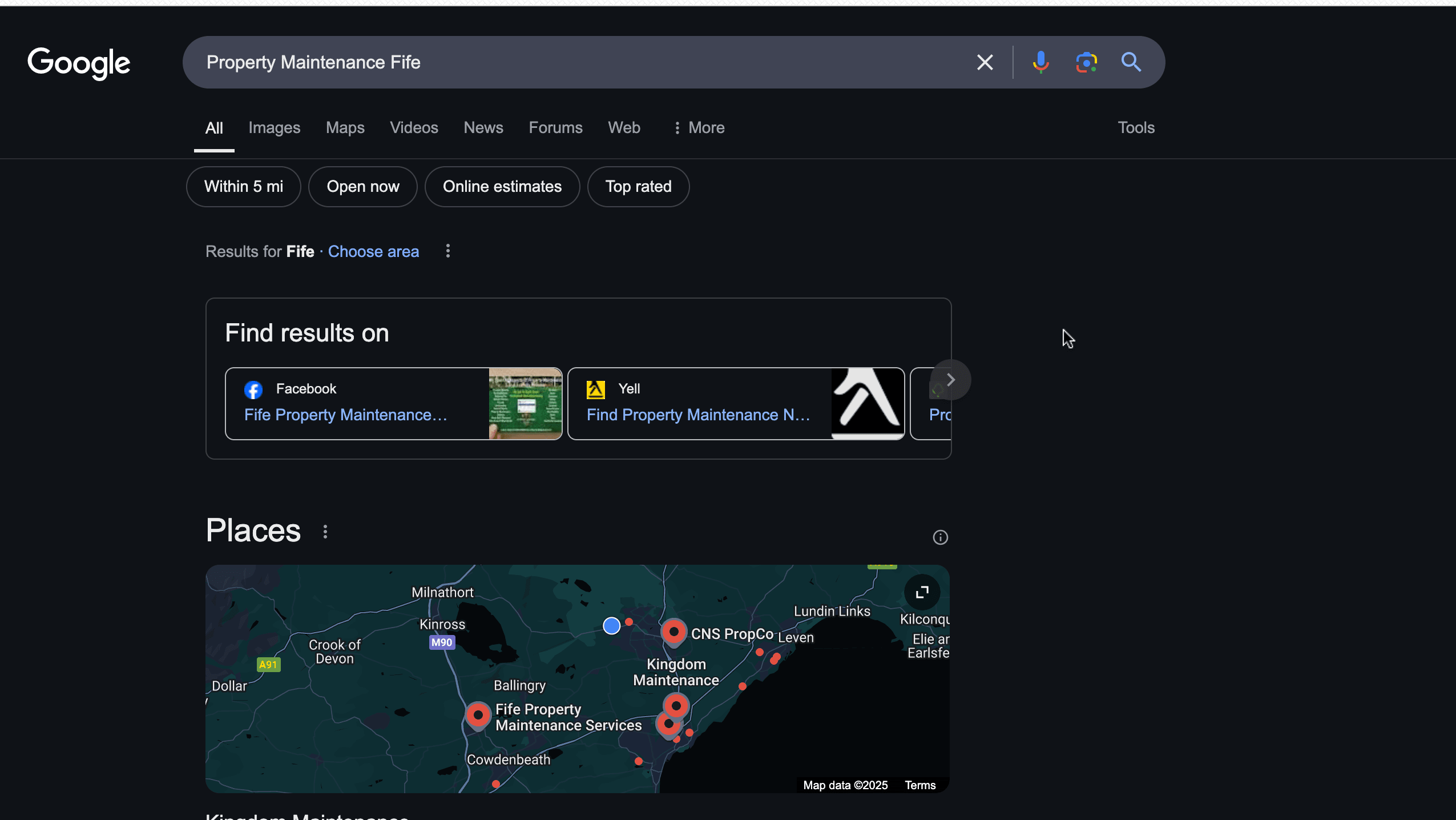The image size is (1456, 820).
Task: Click the Crook of Devon map label
Action: click(x=334, y=652)
